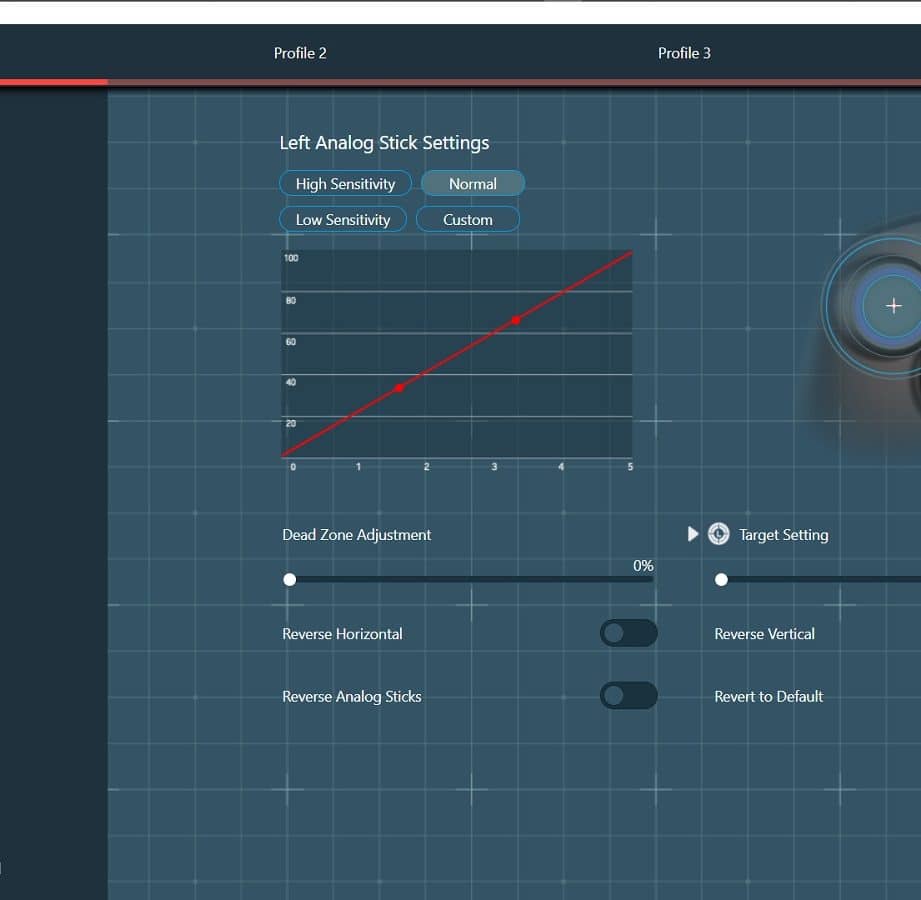Image resolution: width=921 pixels, height=900 pixels.
Task: Click the lower red curve control point
Action: (399, 388)
